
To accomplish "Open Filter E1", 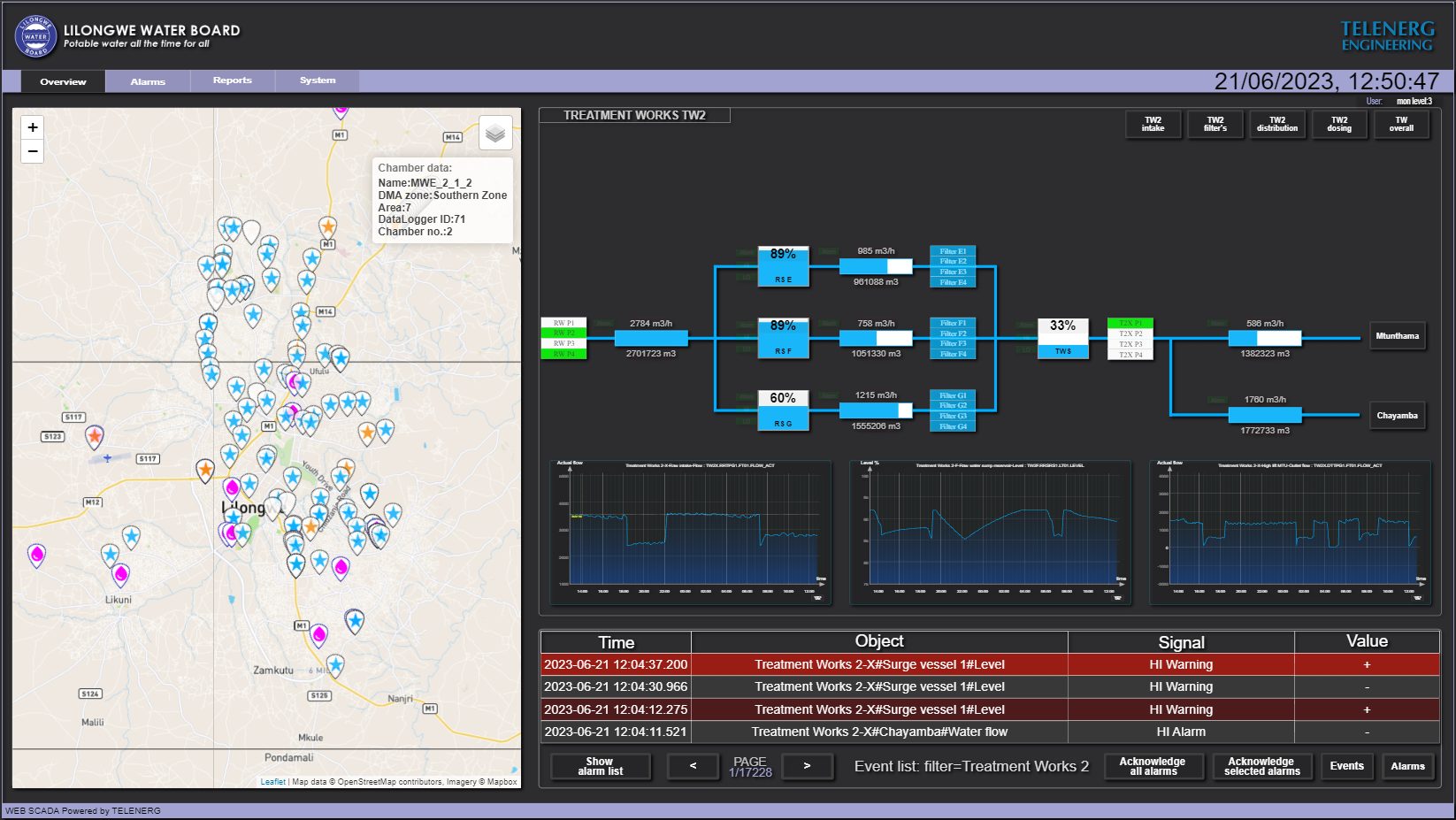I will [953, 251].
